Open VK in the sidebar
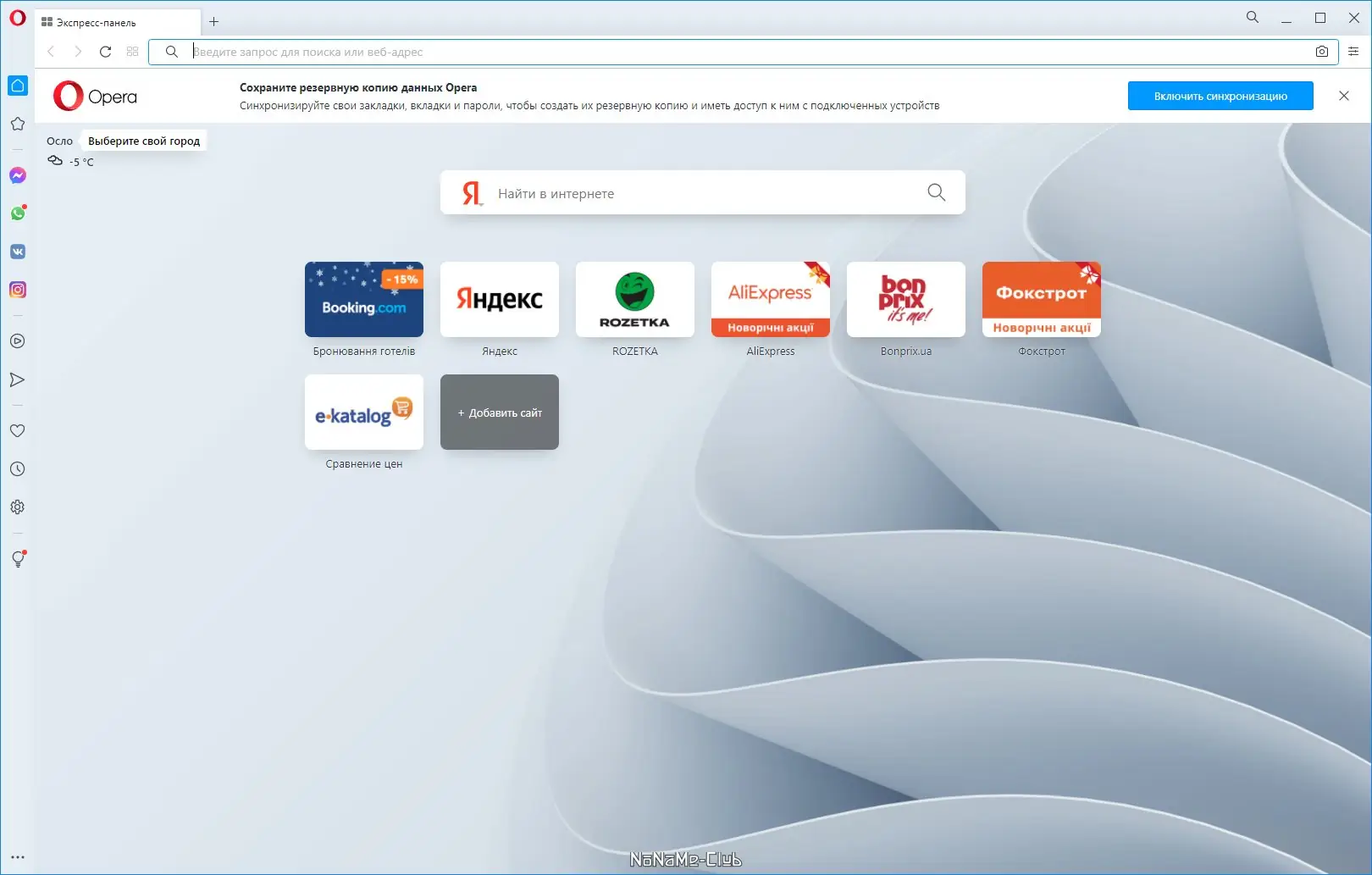The height and width of the screenshot is (875, 1372). point(18,252)
